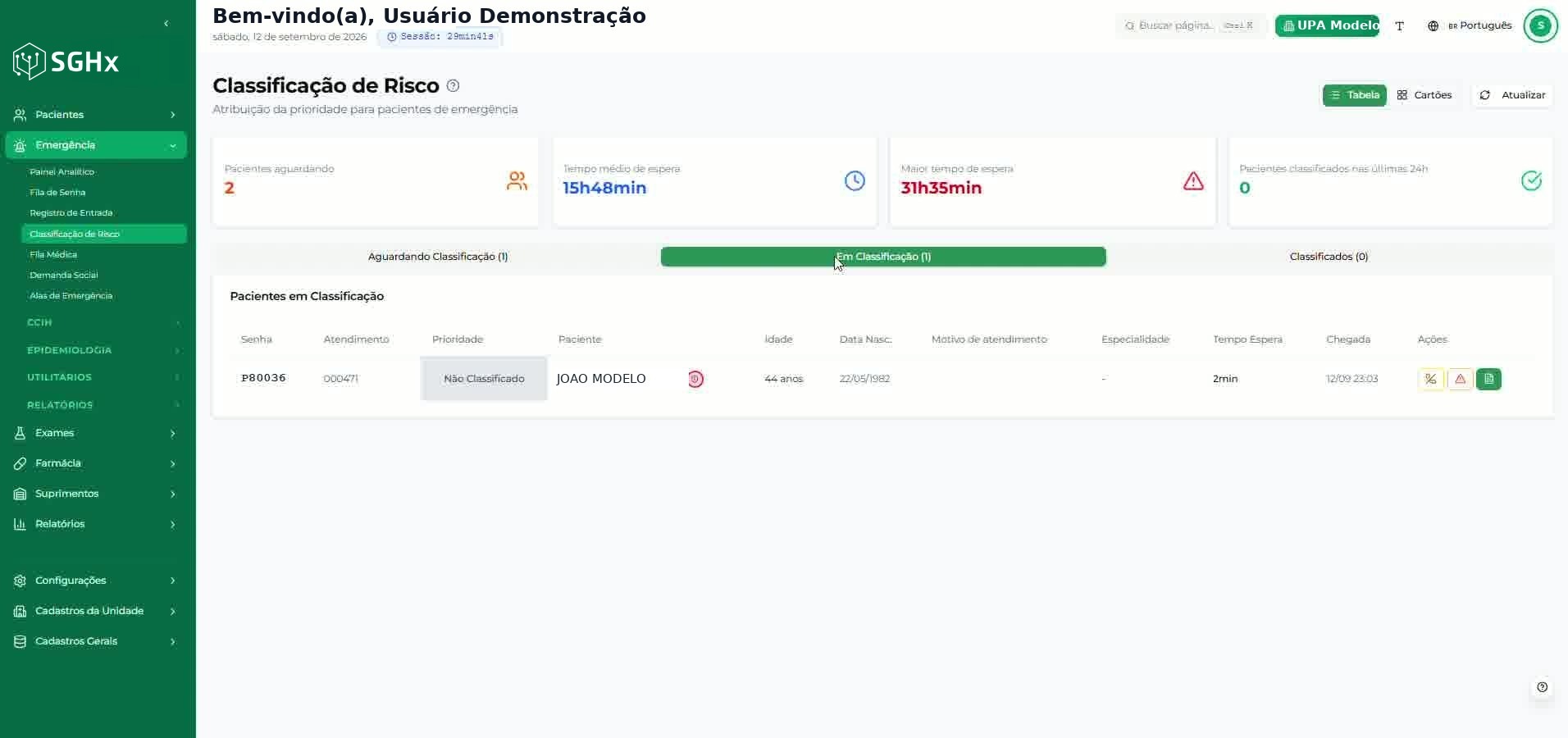Expand the Exames sidebar menu

96,433
